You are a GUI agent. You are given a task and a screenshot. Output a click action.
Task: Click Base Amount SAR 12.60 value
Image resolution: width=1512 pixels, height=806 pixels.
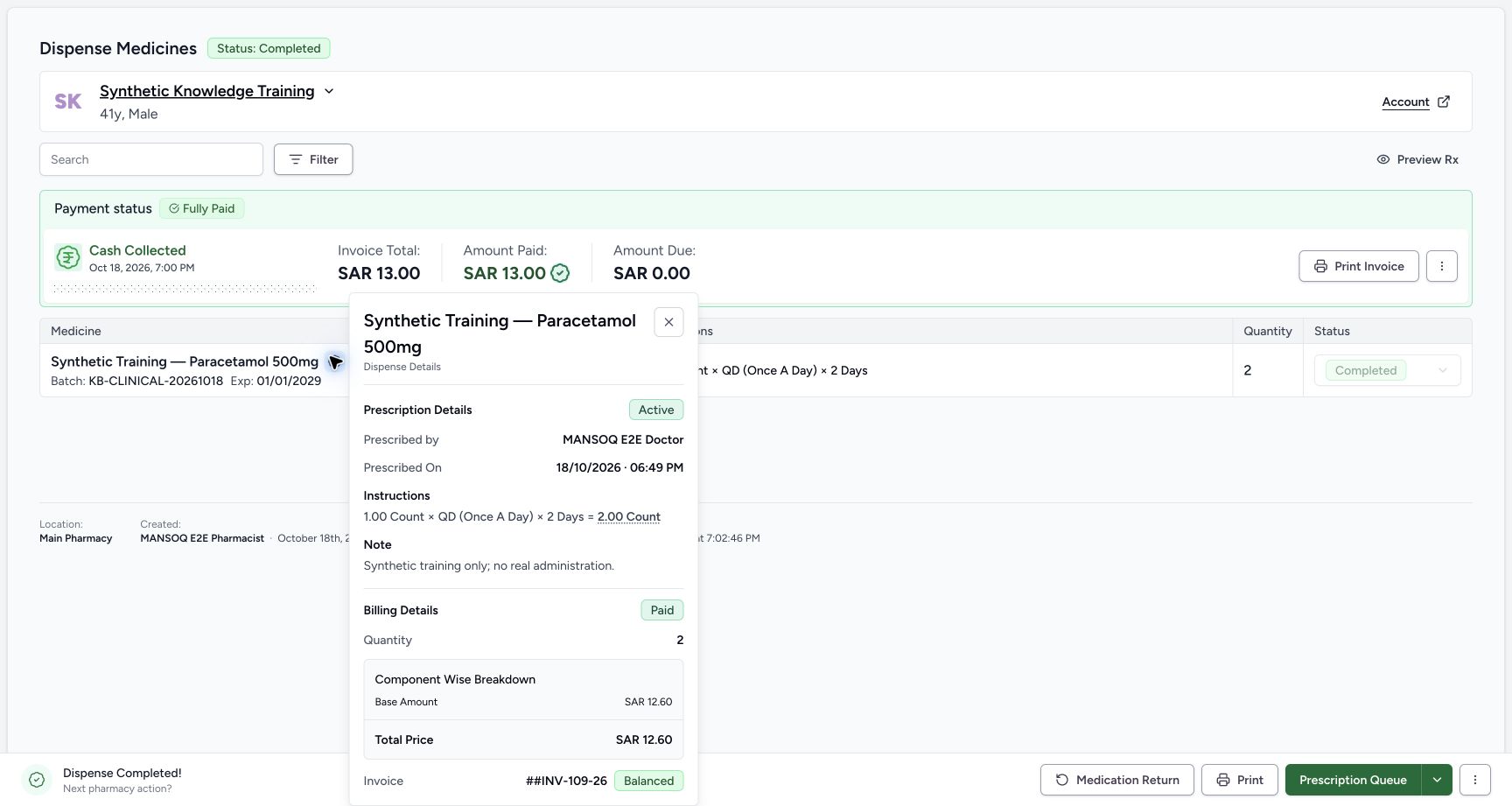[648, 702]
